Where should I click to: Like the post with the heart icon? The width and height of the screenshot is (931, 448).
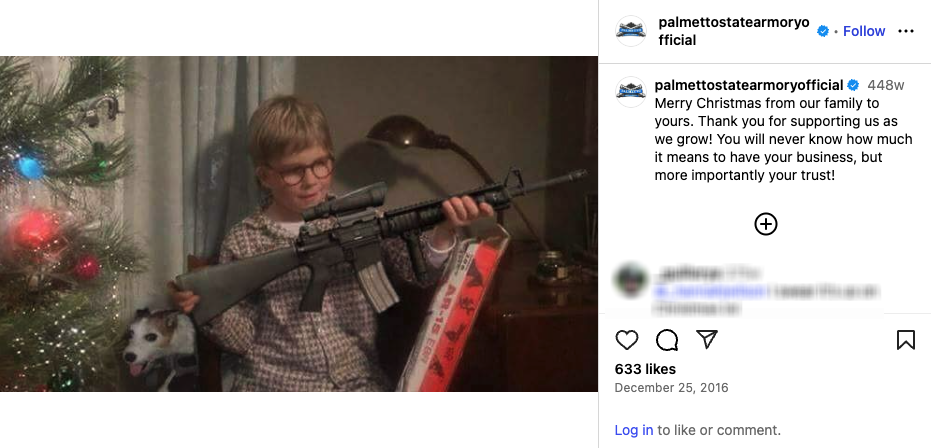(626, 340)
